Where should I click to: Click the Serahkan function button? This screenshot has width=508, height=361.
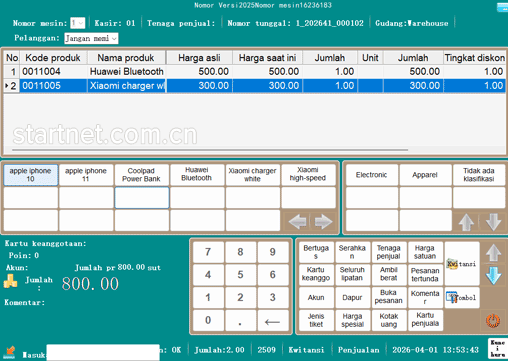(x=352, y=252)
